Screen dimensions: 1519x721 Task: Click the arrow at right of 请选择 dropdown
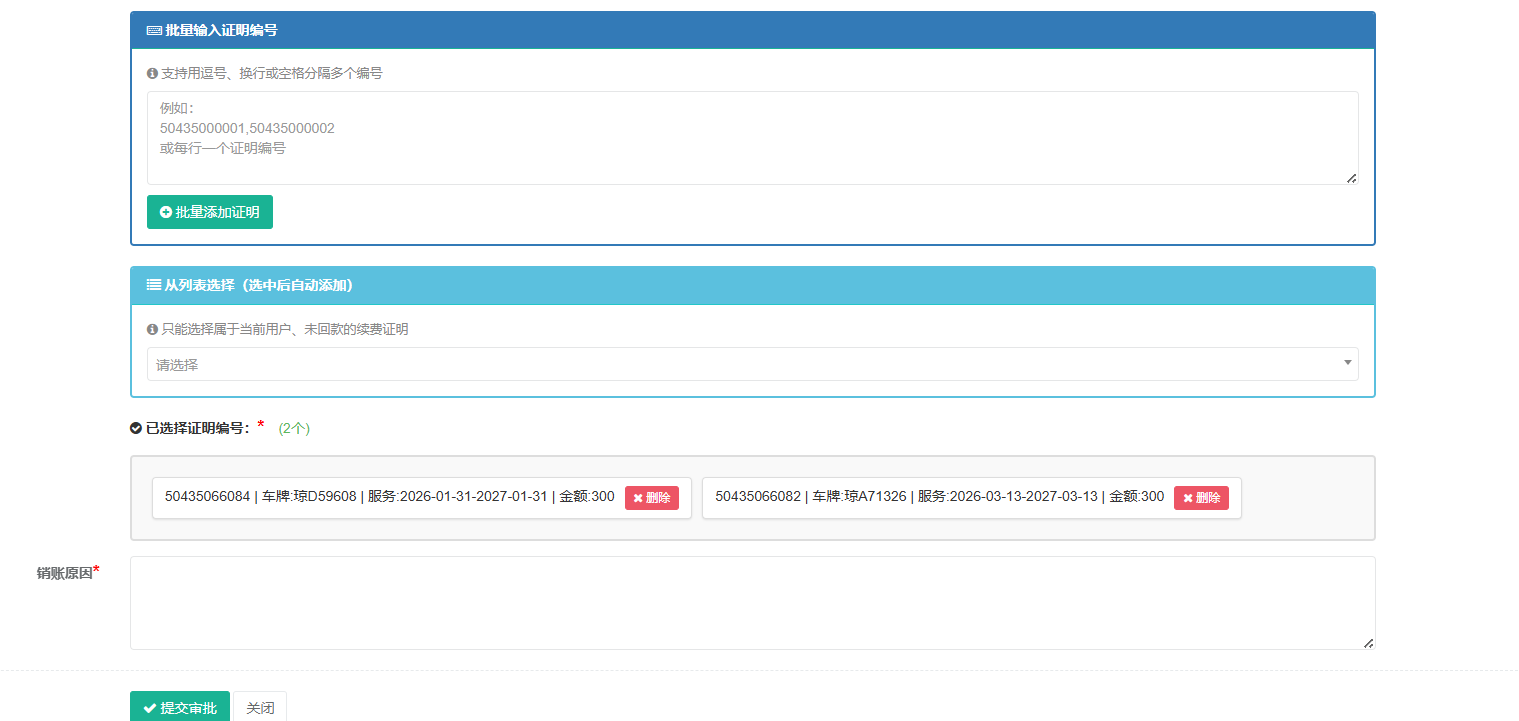pyautogui.click(x=1347, y=363)
